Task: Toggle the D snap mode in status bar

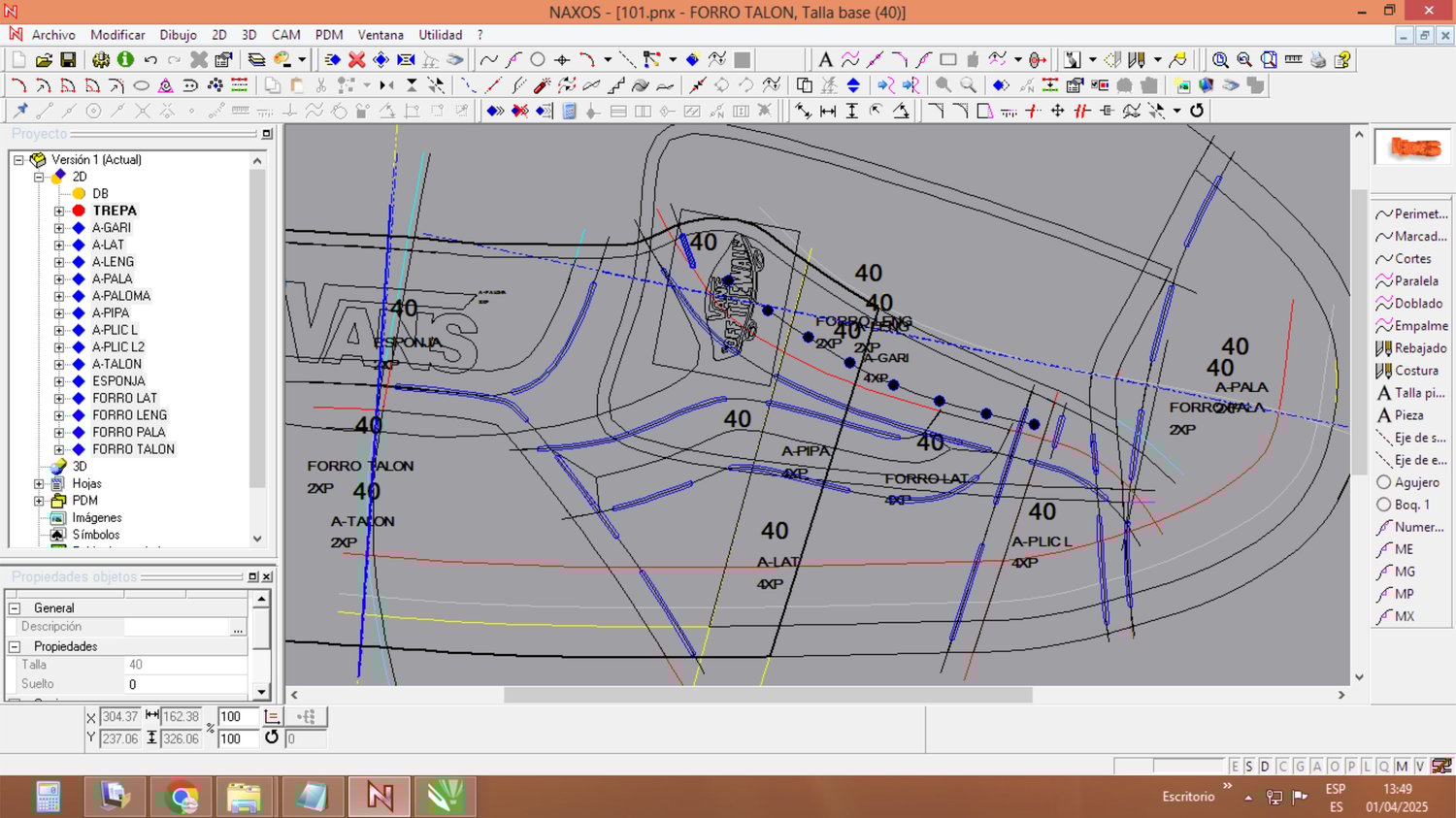Action: [1265, 767]
